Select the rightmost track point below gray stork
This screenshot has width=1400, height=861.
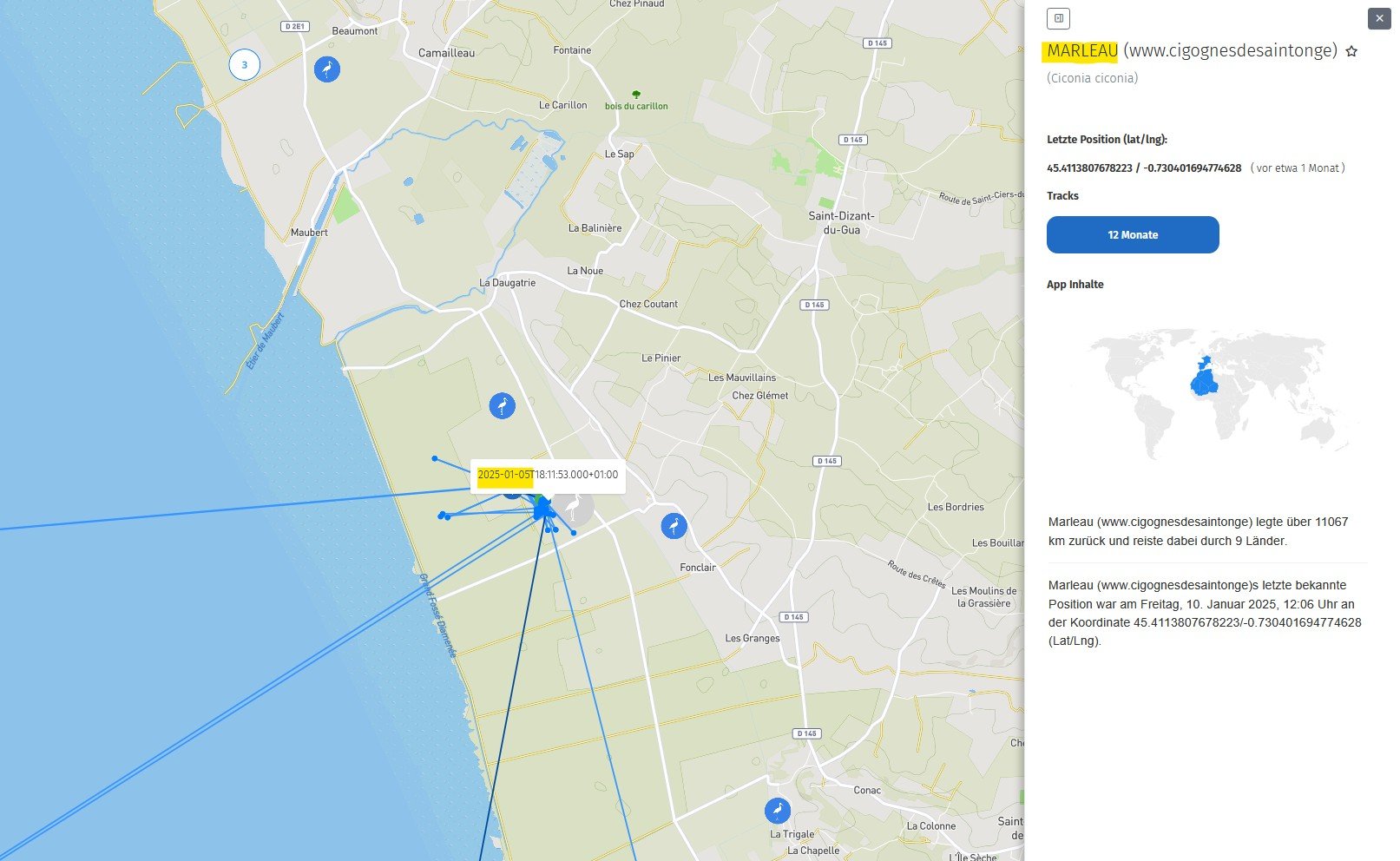coord(574,533)
